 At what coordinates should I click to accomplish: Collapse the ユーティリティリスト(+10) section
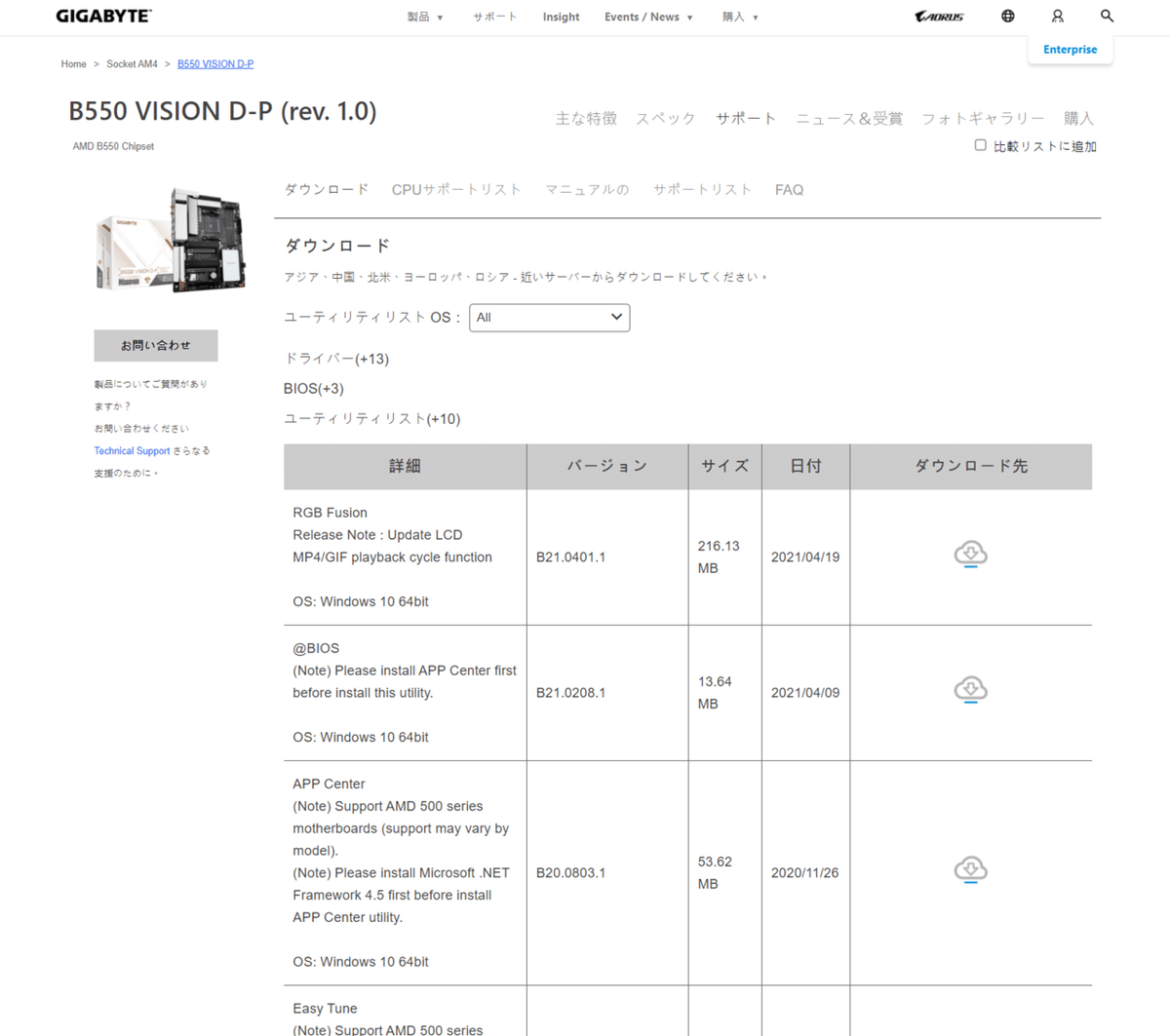click(x=372, y=418)
